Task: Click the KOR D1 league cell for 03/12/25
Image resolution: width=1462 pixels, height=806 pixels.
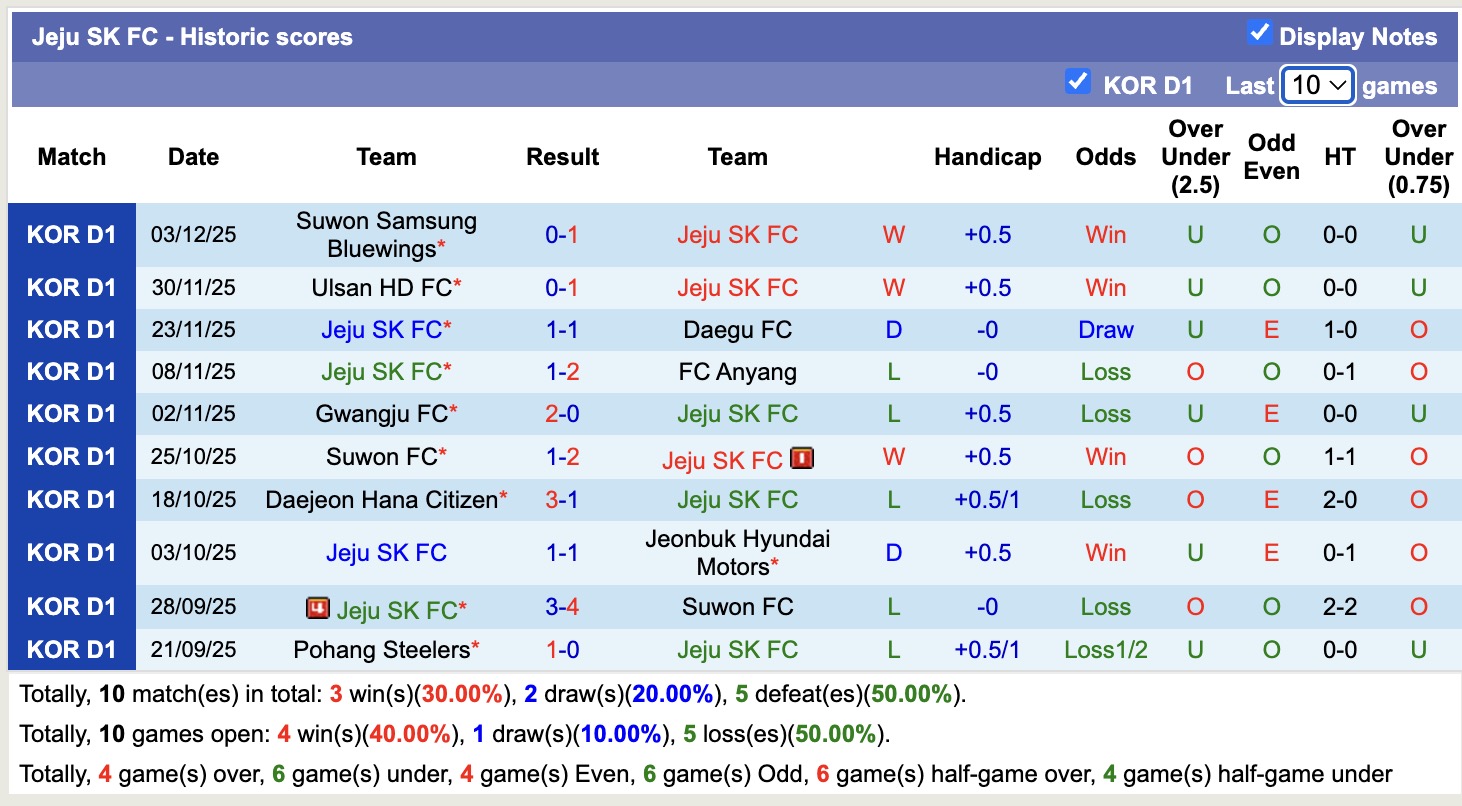Action: [x=72, y=235]
